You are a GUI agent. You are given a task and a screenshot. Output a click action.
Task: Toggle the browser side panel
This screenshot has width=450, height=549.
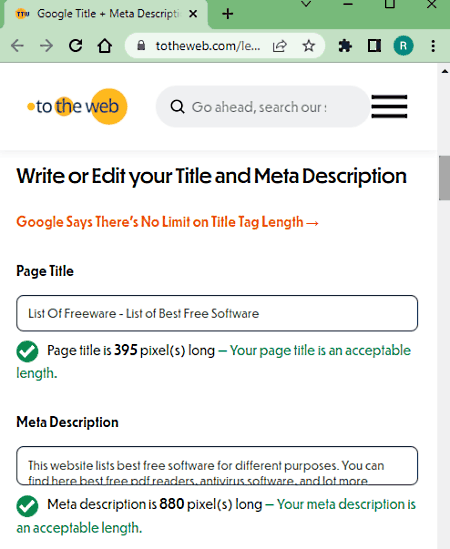pos(374,46)
